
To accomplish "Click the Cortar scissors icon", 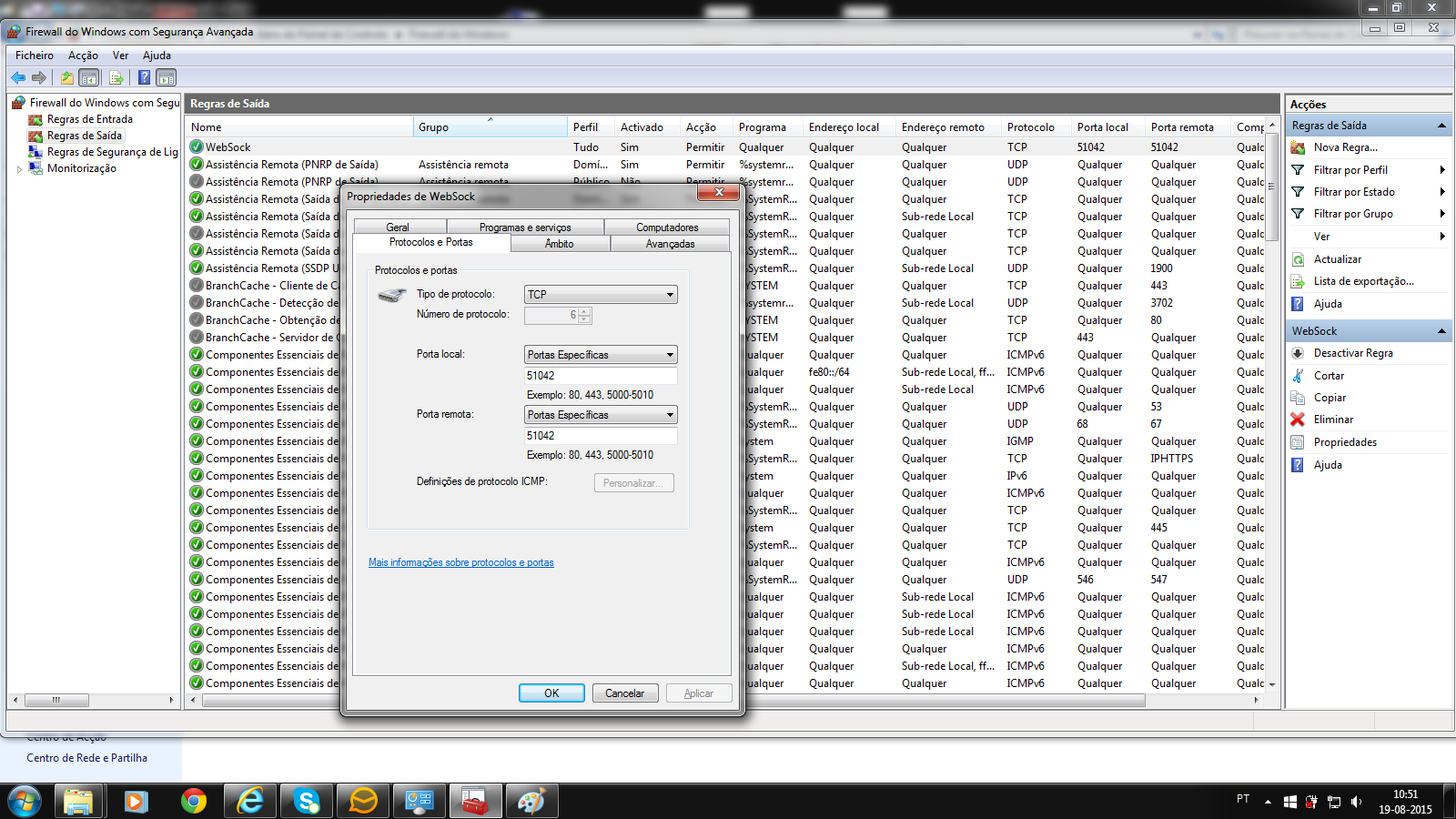I will coord(1298,376).
